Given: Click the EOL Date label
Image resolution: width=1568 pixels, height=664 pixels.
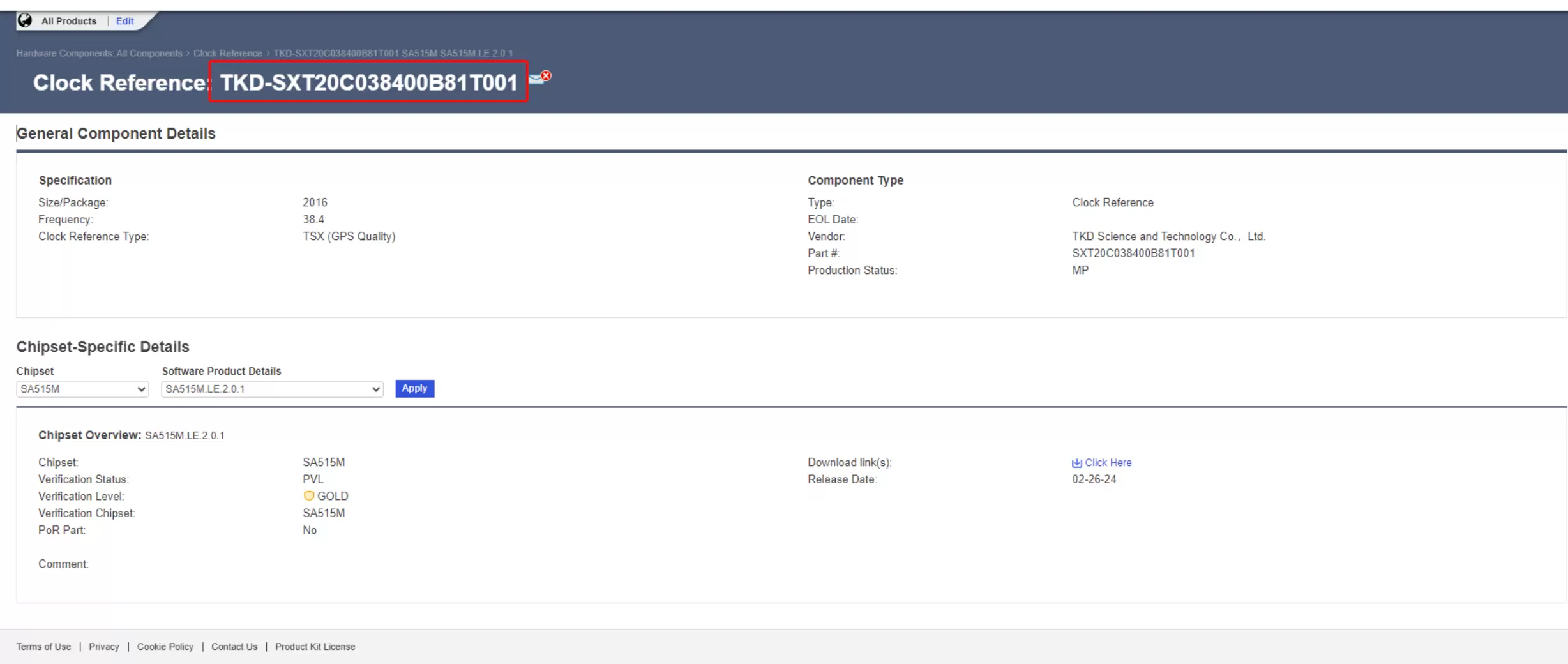Looking at the screenshot, I should 833,220.
